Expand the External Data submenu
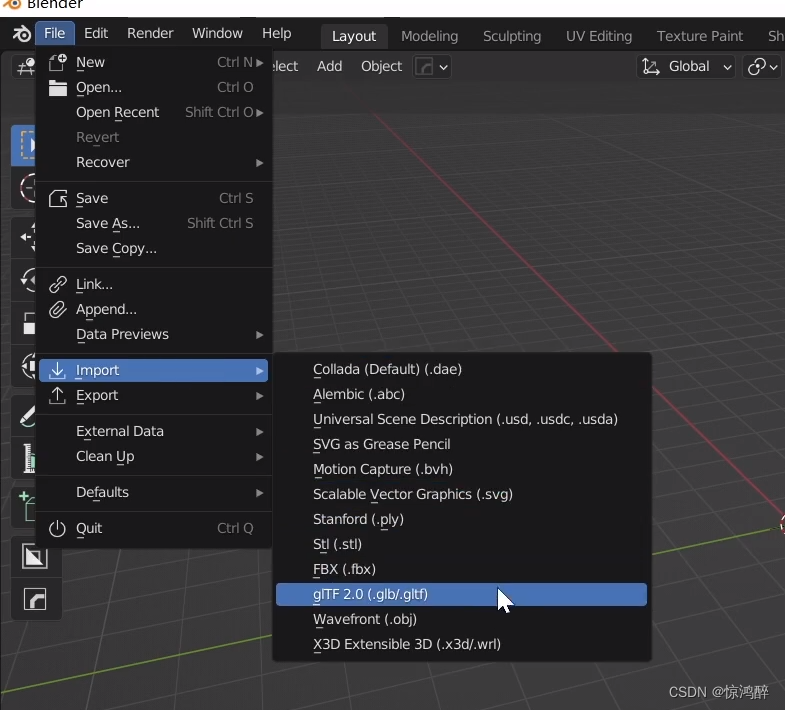Screen dimensions: 785x710 point(154,432)
